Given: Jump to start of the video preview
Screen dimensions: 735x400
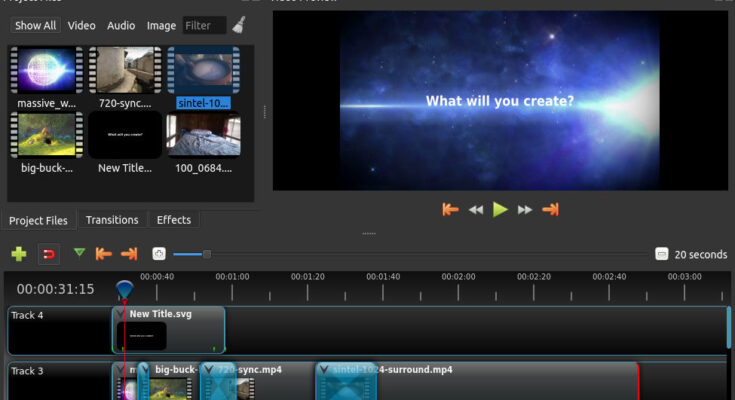Looking at the screenshot, I should tap(451, 210).
